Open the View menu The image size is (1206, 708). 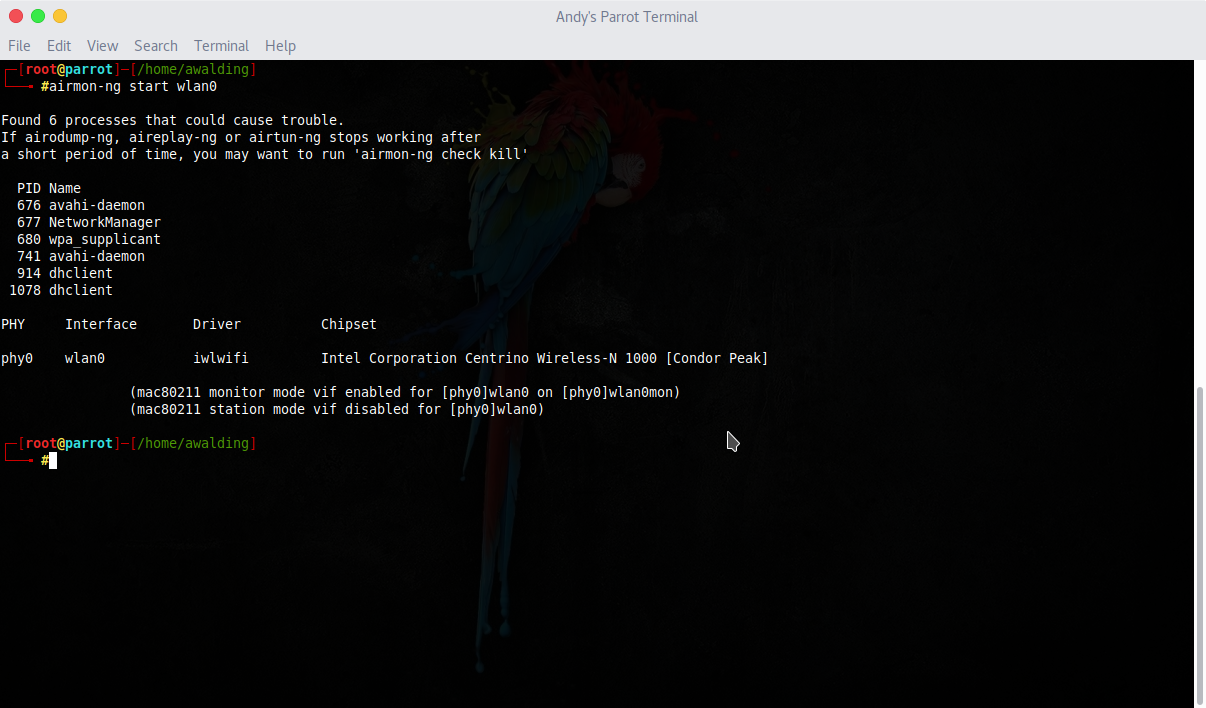[102, 46]
